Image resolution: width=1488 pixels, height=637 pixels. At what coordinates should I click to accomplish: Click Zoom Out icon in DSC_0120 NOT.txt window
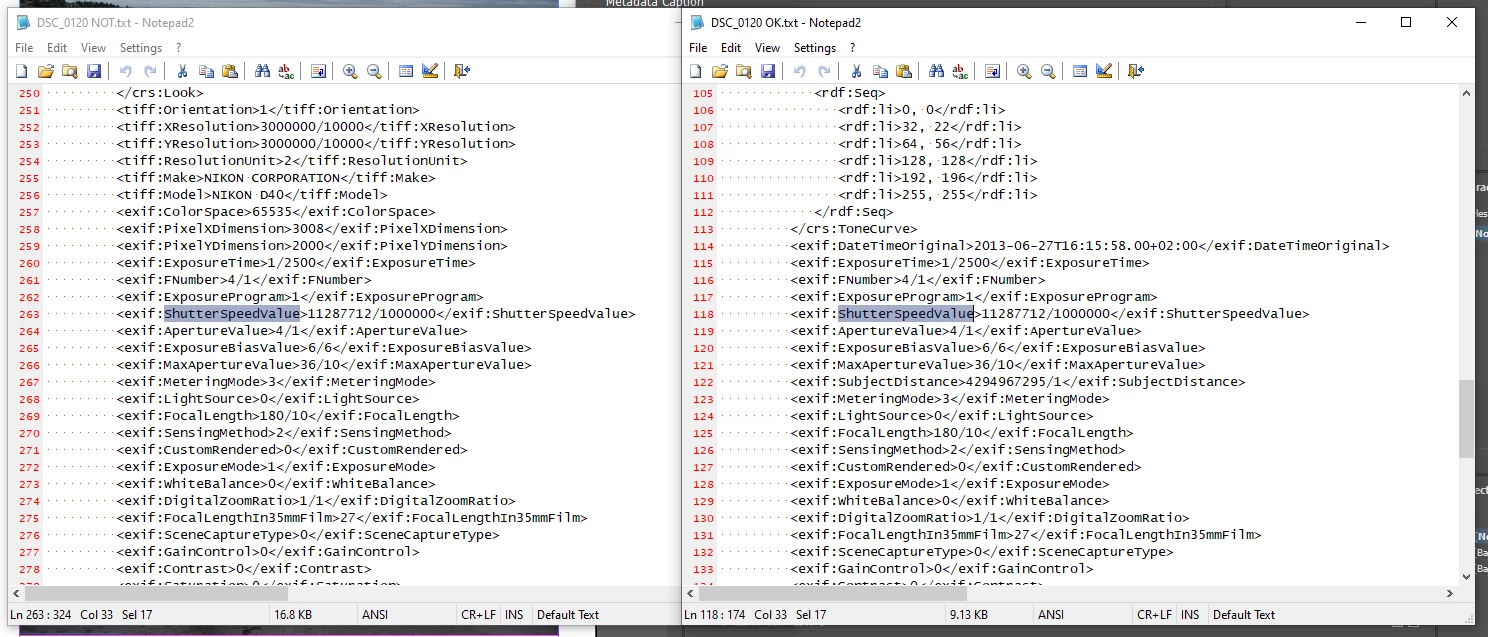[x=374, y=71]
